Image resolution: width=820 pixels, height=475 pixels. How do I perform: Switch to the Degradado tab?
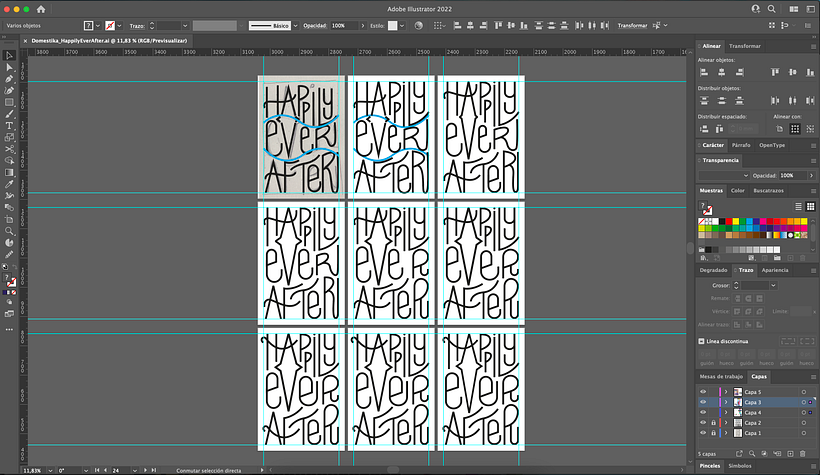pos(713,270)
